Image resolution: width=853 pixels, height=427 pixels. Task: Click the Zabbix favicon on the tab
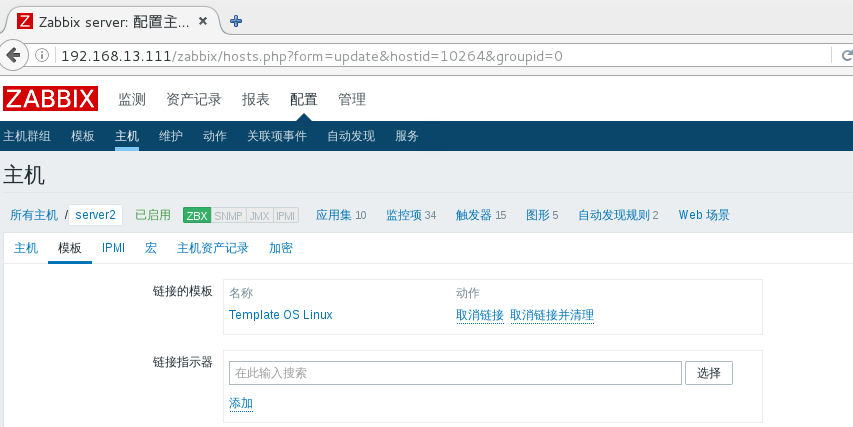click(24, 21)
